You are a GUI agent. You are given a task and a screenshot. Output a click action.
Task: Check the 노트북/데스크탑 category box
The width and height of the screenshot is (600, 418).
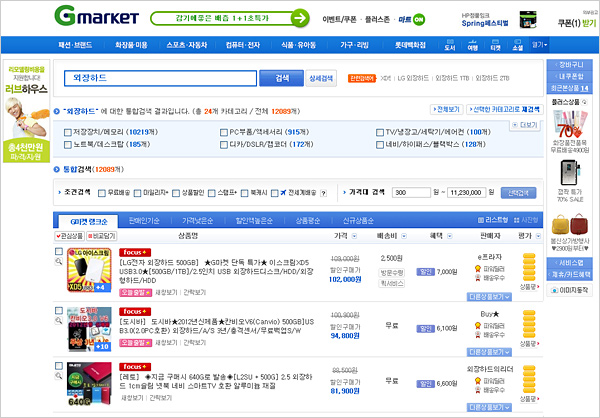(x=68, y=145)
